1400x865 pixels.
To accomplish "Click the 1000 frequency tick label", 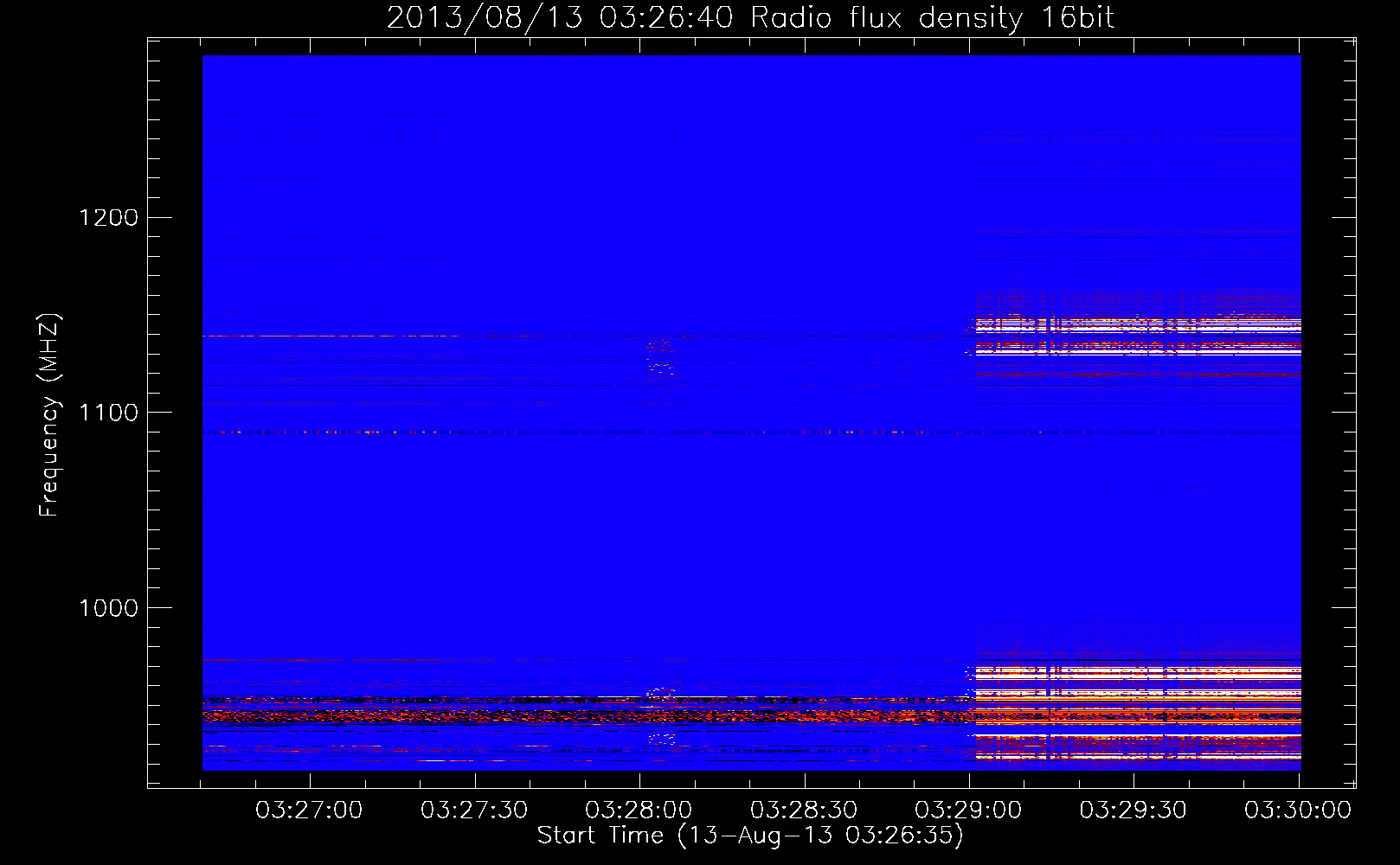I will [109, 608].
